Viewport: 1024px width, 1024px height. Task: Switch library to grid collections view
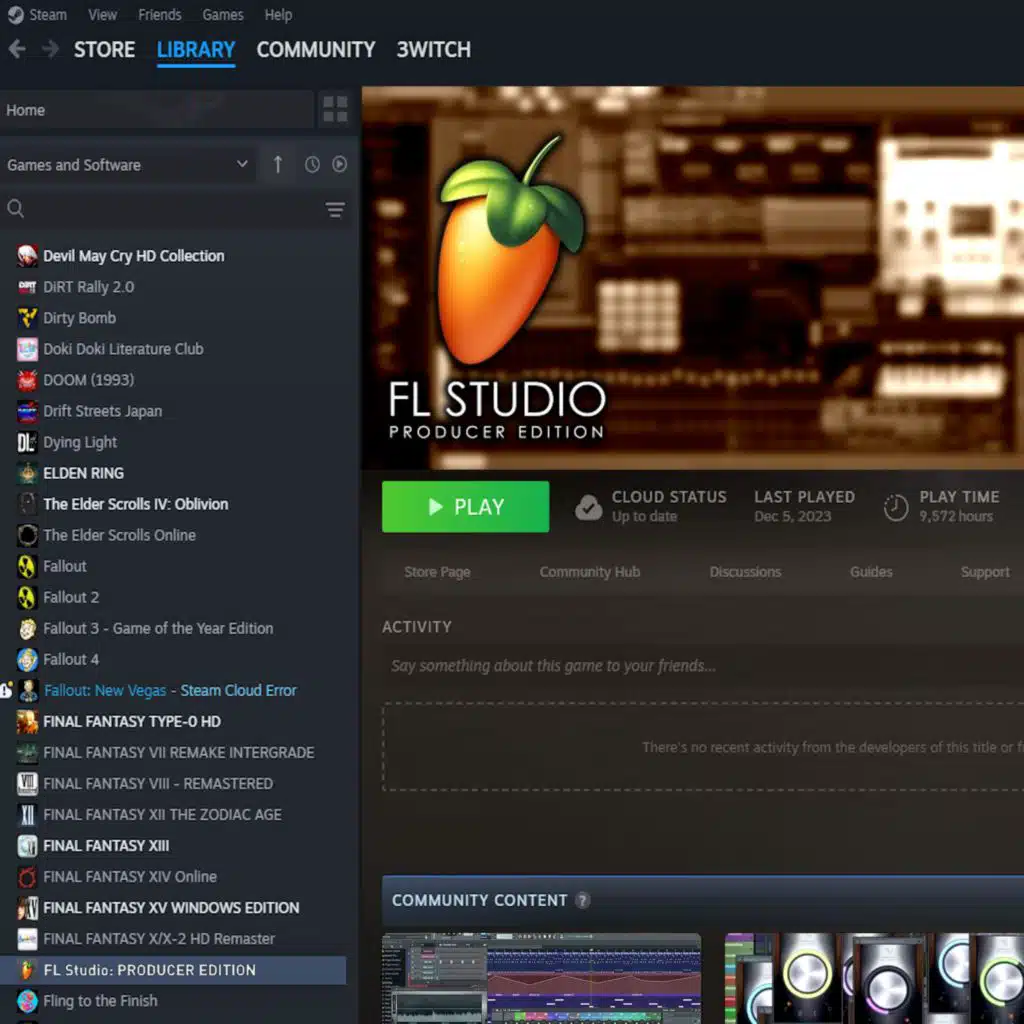(335, 109)
